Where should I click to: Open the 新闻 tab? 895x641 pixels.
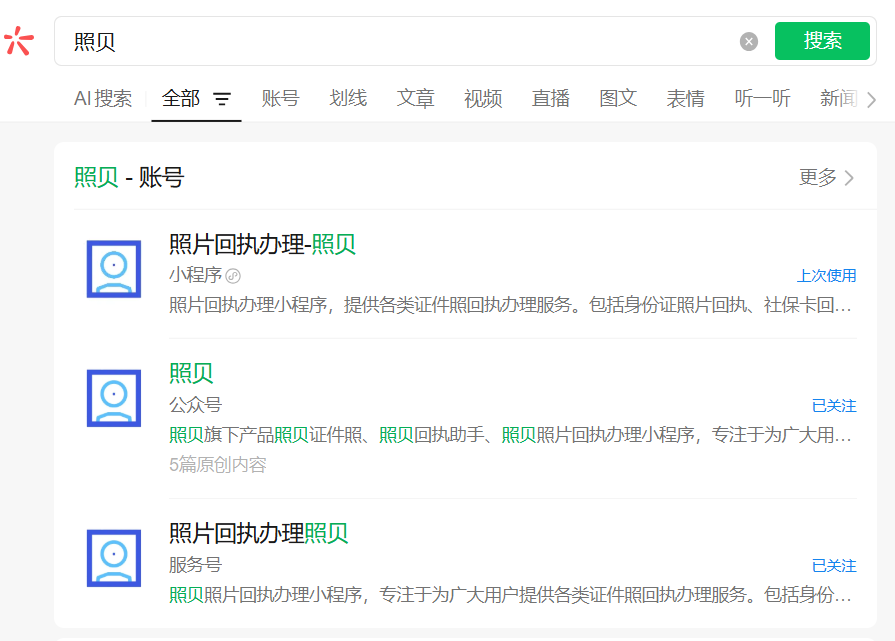coord(838,98)
